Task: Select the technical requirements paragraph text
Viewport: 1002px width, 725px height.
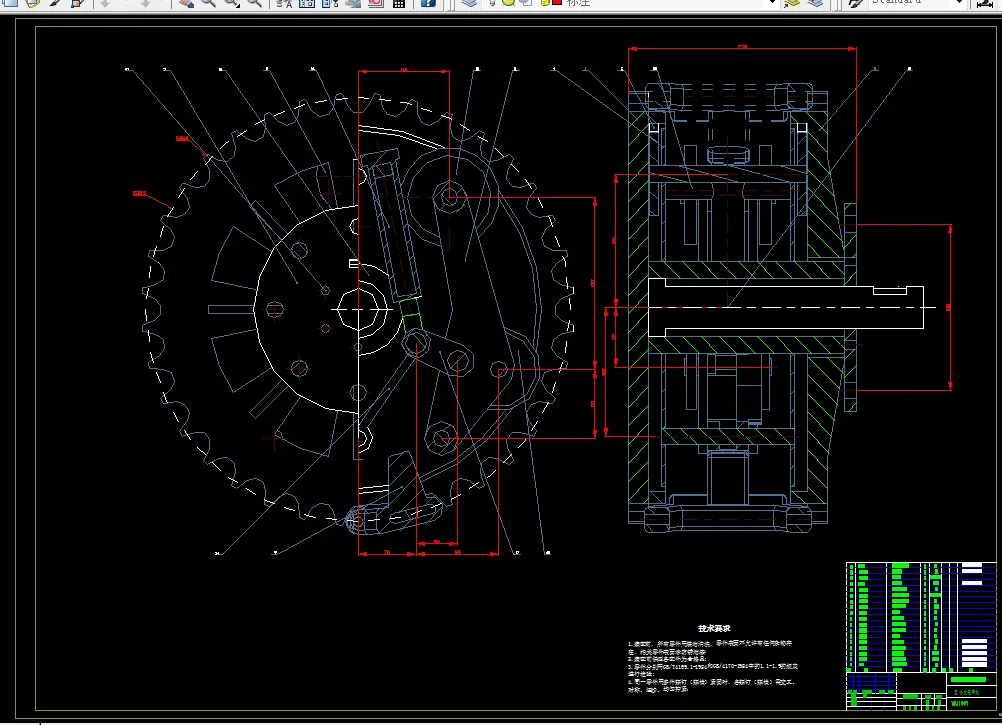Action: (713, 666)
